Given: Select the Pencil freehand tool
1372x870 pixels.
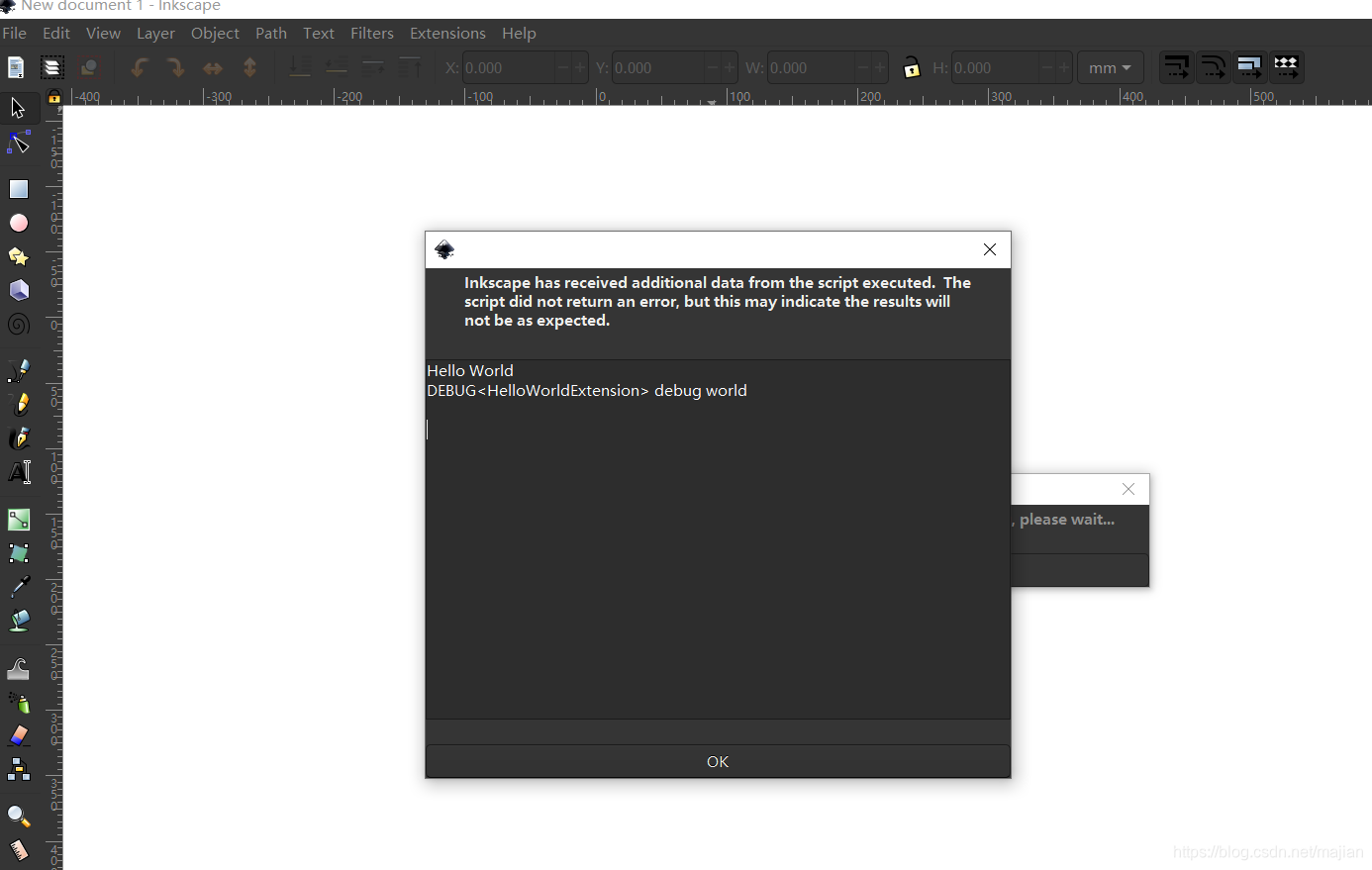Looking at the screenshot, I should (18, 404).
